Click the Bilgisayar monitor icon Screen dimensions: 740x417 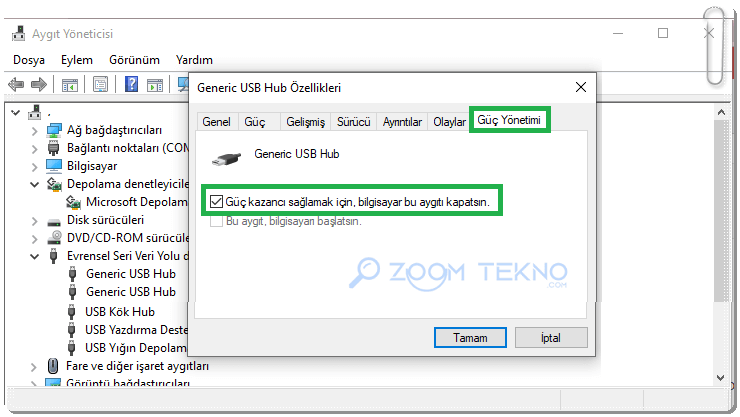click(54, 166)
